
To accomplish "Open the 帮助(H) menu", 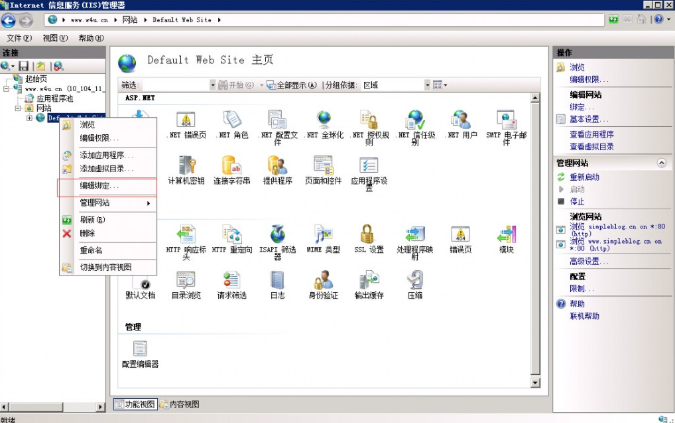I will (x=91, y=38).
